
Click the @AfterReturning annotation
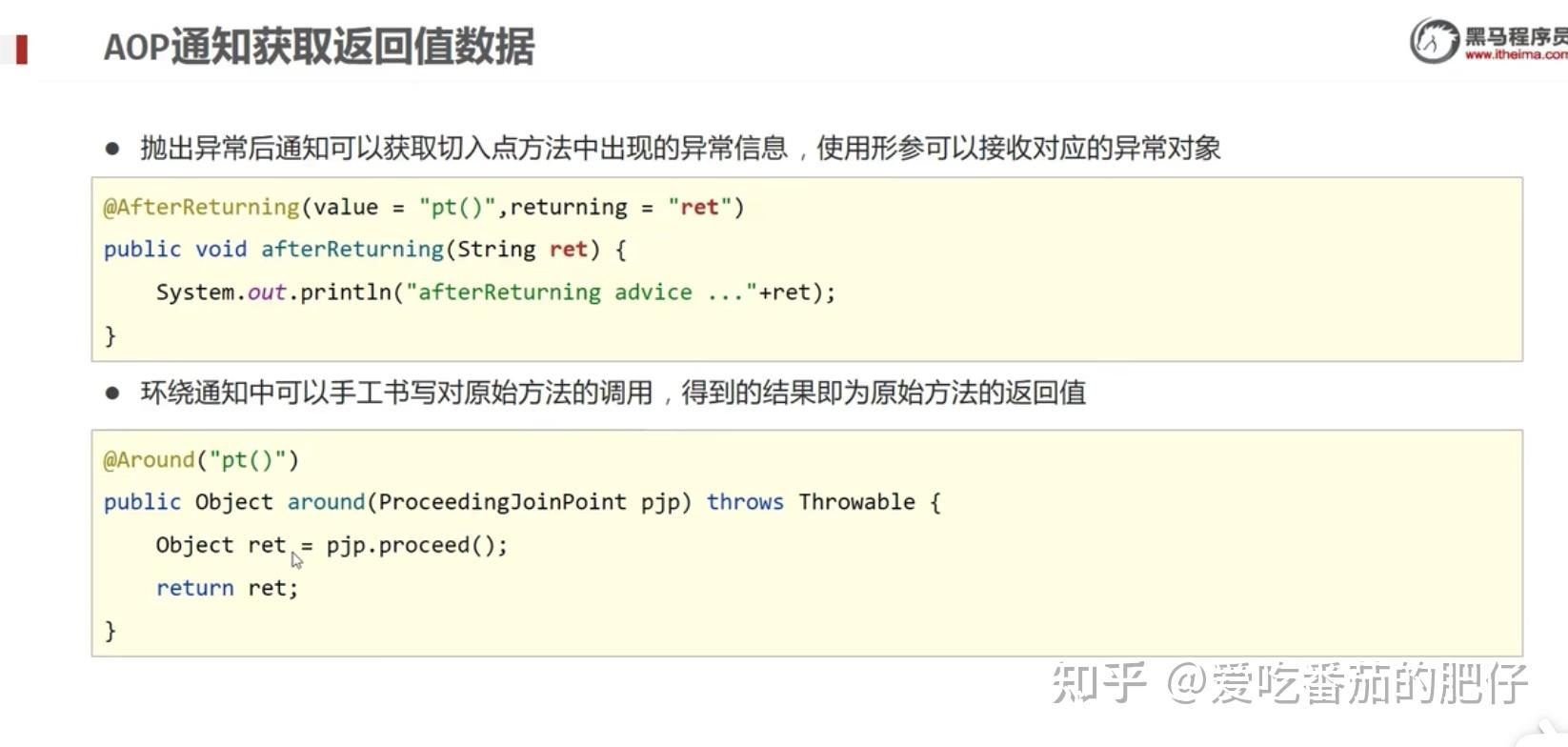[201, 207]
